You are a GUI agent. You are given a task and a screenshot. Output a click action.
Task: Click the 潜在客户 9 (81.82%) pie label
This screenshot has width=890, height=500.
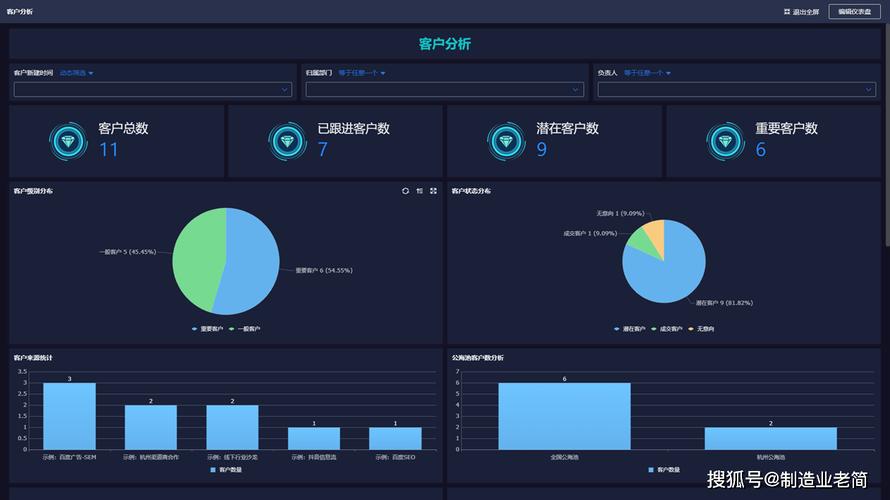pyautogui.click(x=725, y=303)
